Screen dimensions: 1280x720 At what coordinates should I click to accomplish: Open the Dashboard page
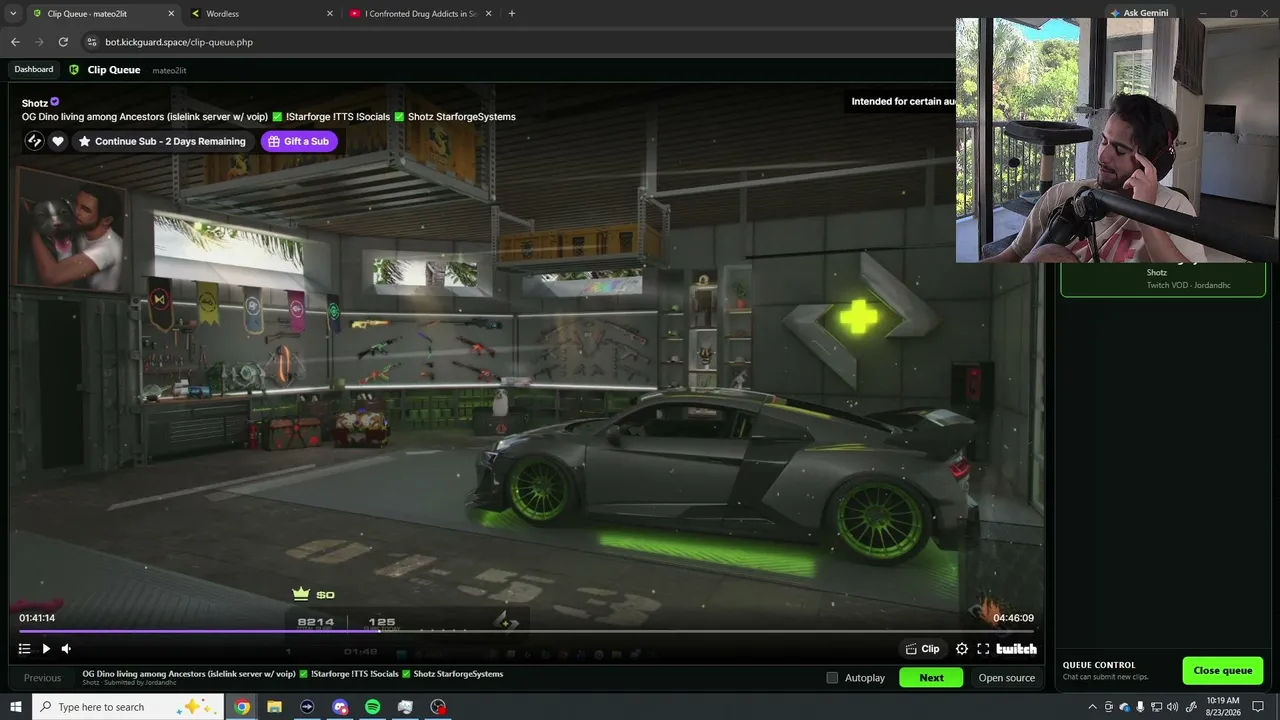pyautogui.click(x=34, y=70)
